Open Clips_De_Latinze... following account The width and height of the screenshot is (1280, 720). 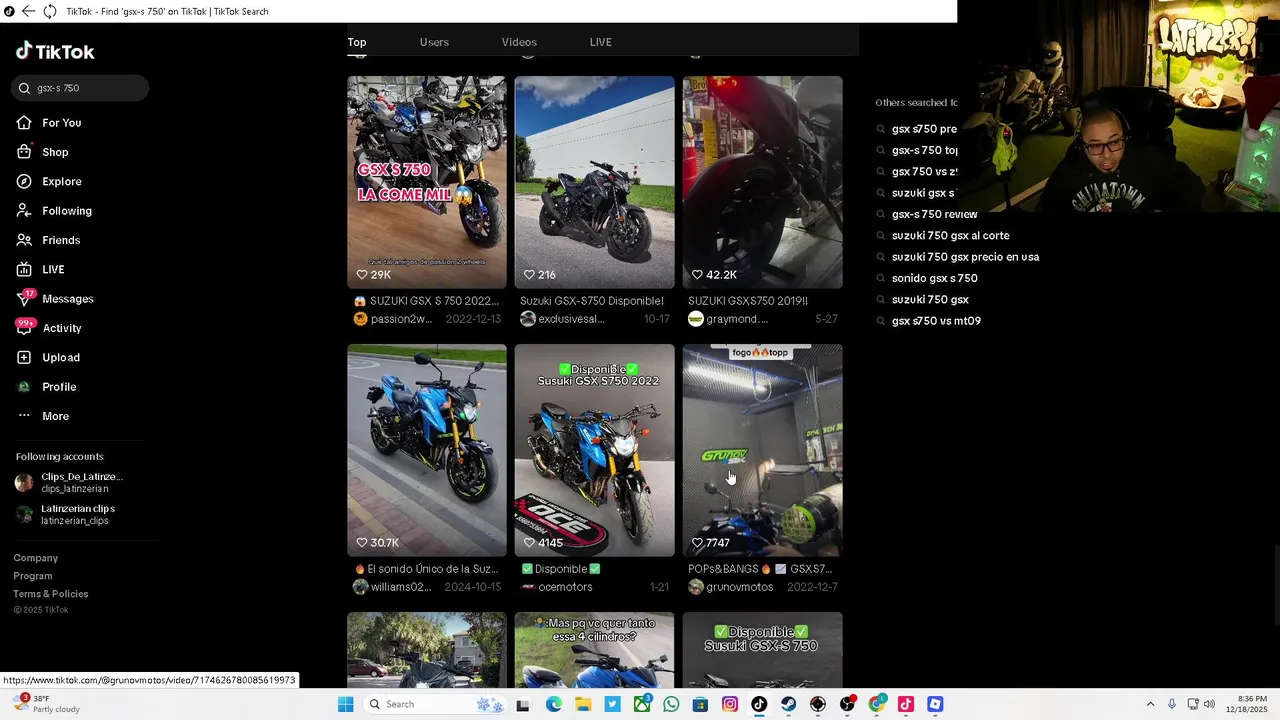(70, 482)
